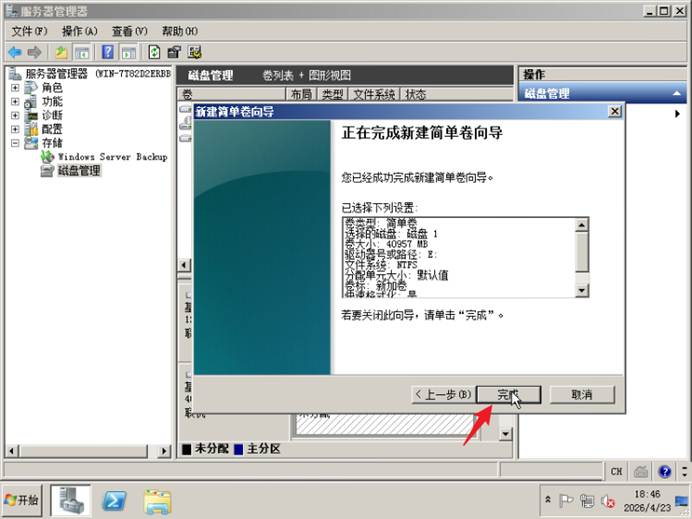
Task: Open the more actions arrow in 操作 pane
Action: tap(677, 114)
